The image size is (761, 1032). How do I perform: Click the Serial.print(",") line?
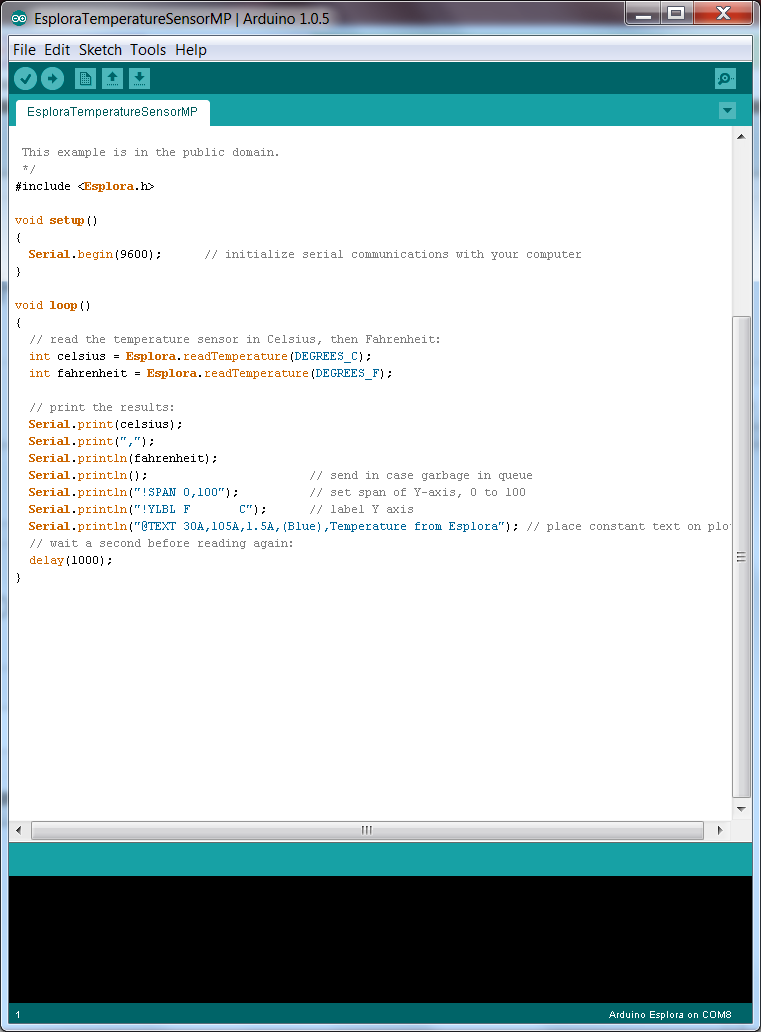(92, 442)
